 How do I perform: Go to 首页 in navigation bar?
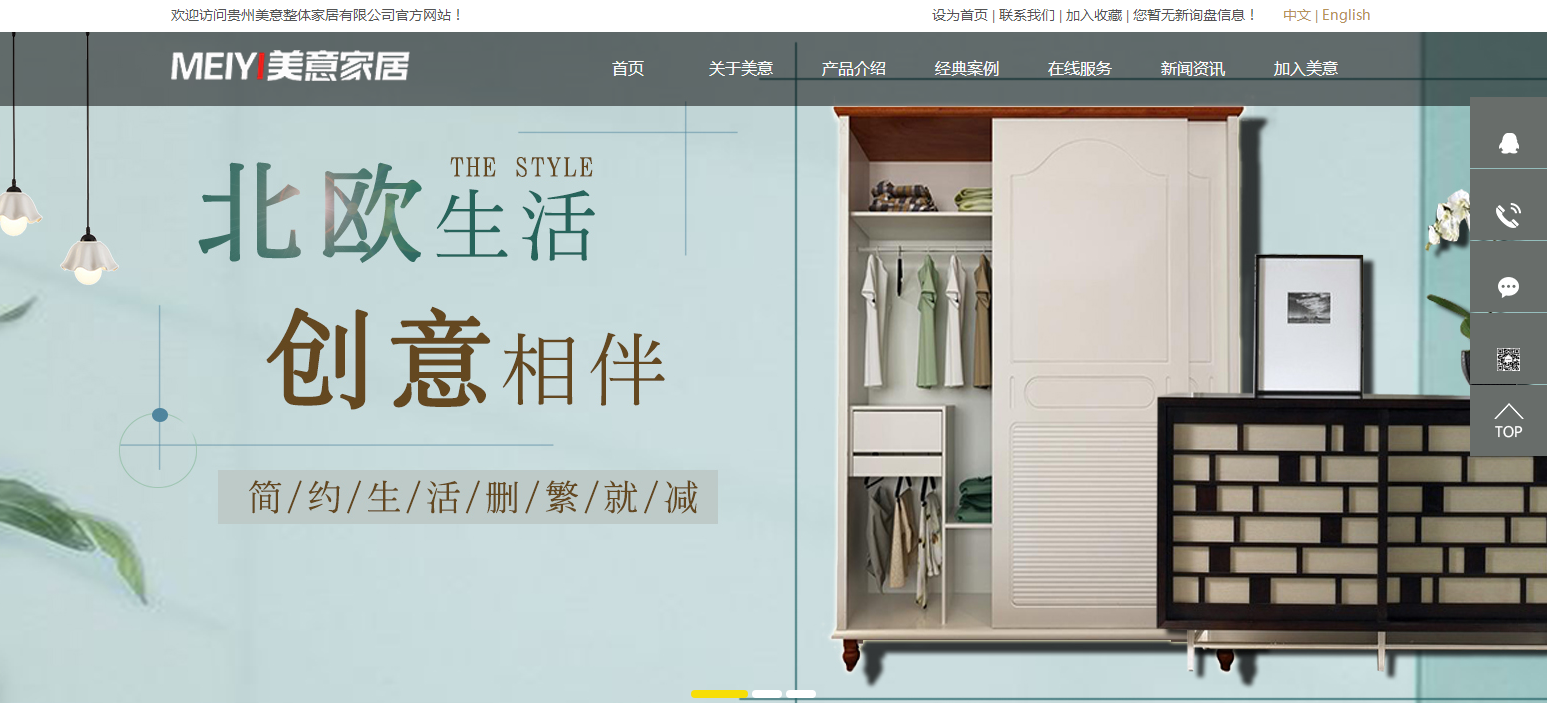coord(628,69)
